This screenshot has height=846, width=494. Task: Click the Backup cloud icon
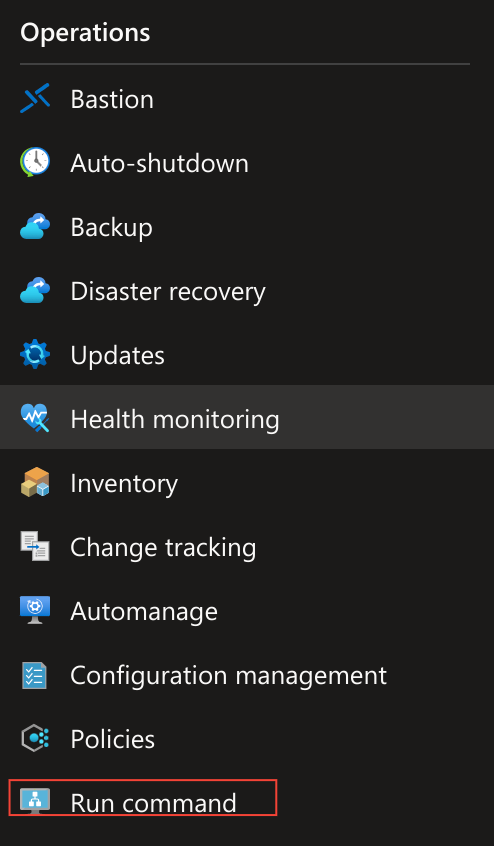(x=35, y=227)
